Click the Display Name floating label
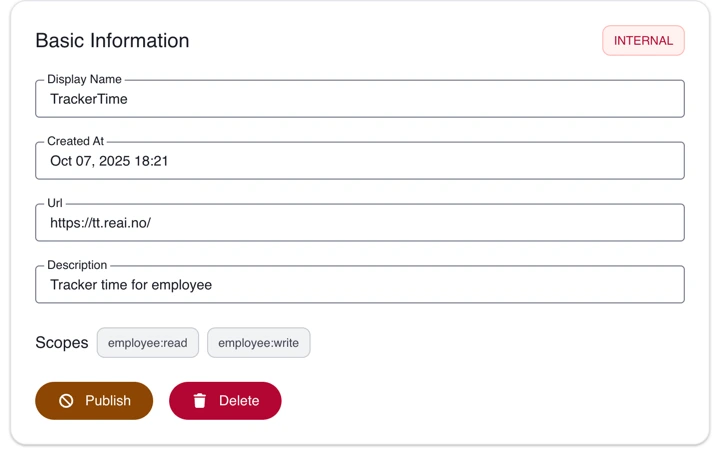This screenshot has height=452, width=722. pyautogui.click(x=84, y=79)
